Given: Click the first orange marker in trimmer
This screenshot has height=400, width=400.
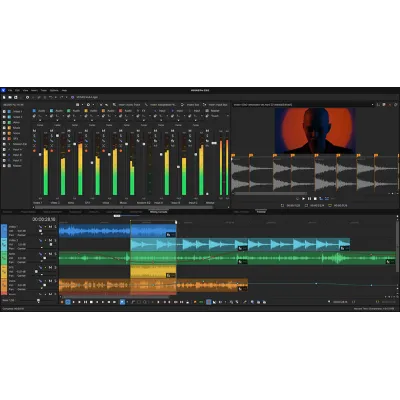Looking at the screenshot, I should tap(233, 155).
